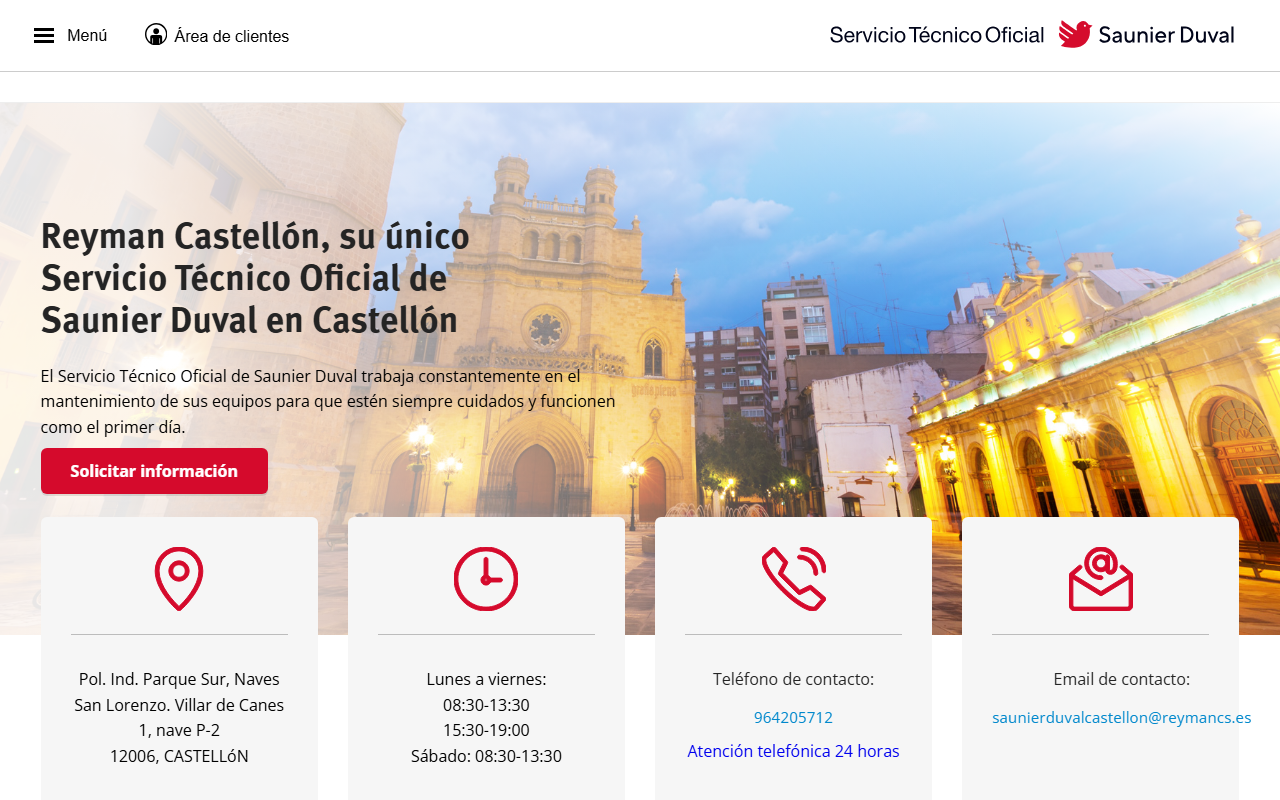The height and width of the screenshot is (800, 1280).
Task: Click the clock opening-hours icon
Action: pos(486,579)
